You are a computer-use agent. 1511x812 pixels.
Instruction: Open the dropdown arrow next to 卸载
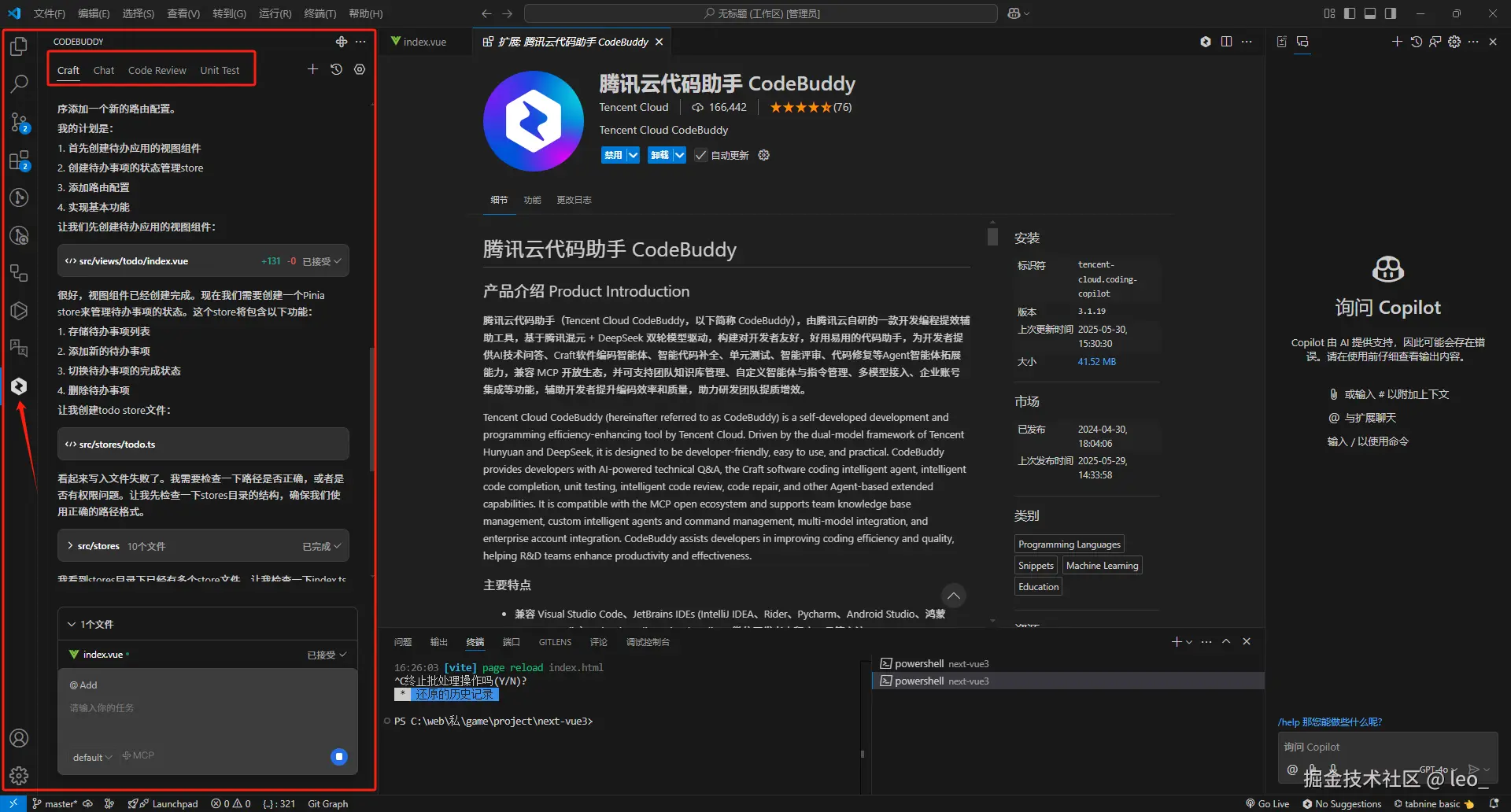pos(679,155)
